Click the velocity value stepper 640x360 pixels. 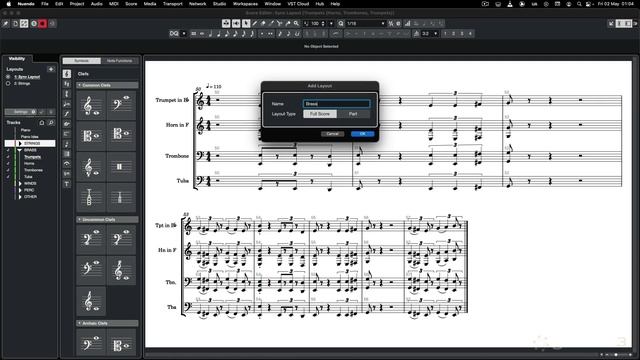point(323,24)
